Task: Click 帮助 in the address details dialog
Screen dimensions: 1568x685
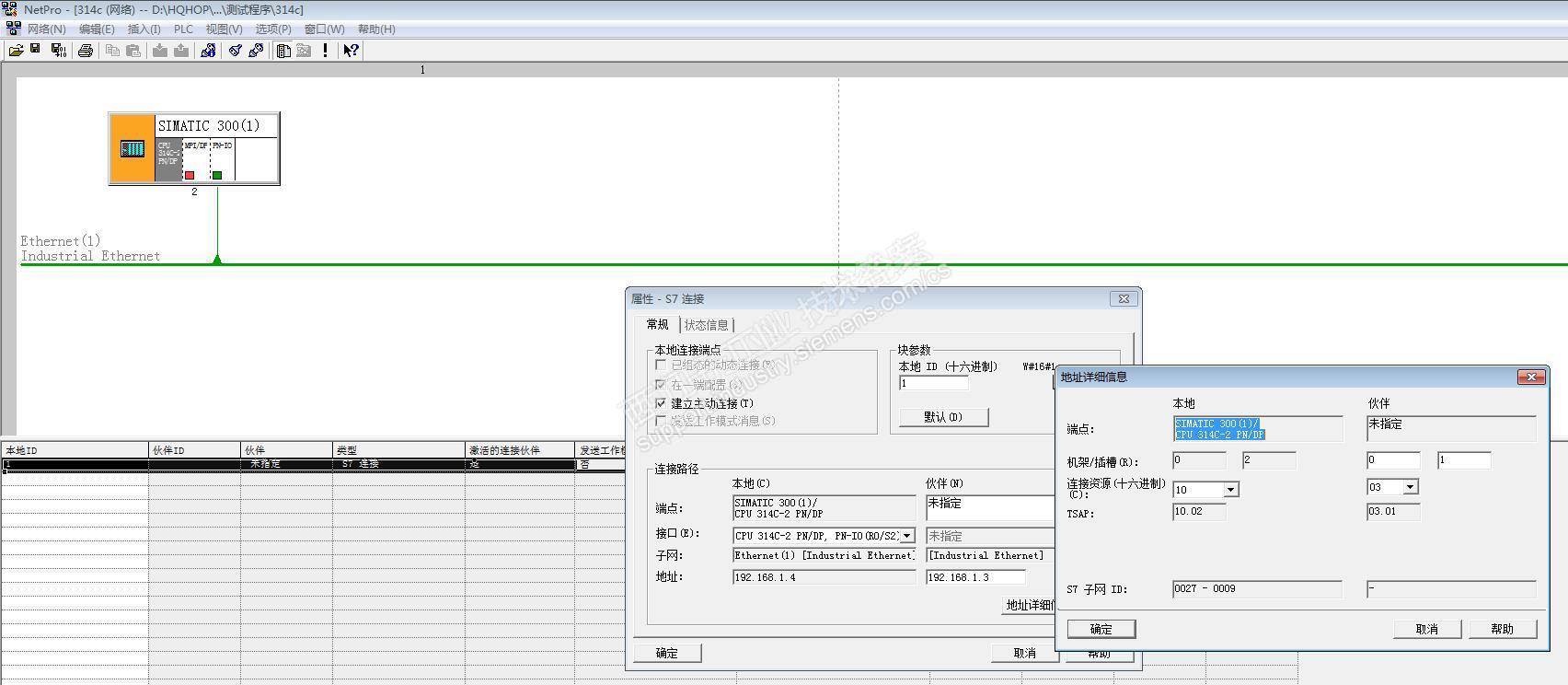Action: [x=1503, y=629]
